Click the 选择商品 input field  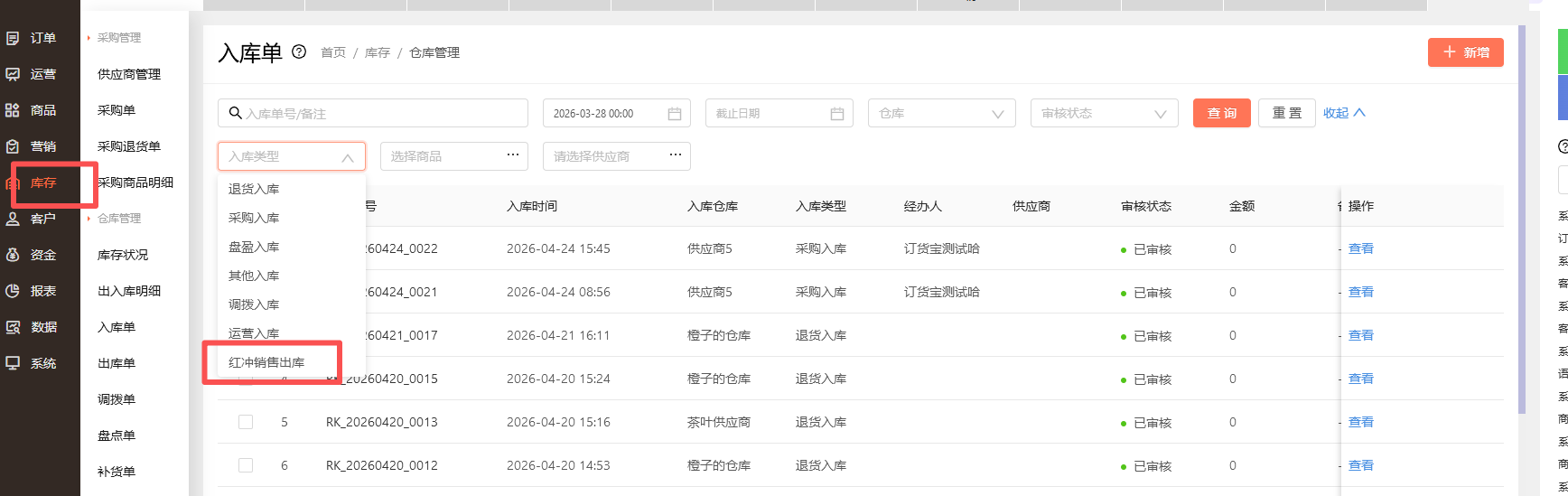coord(454,156)
